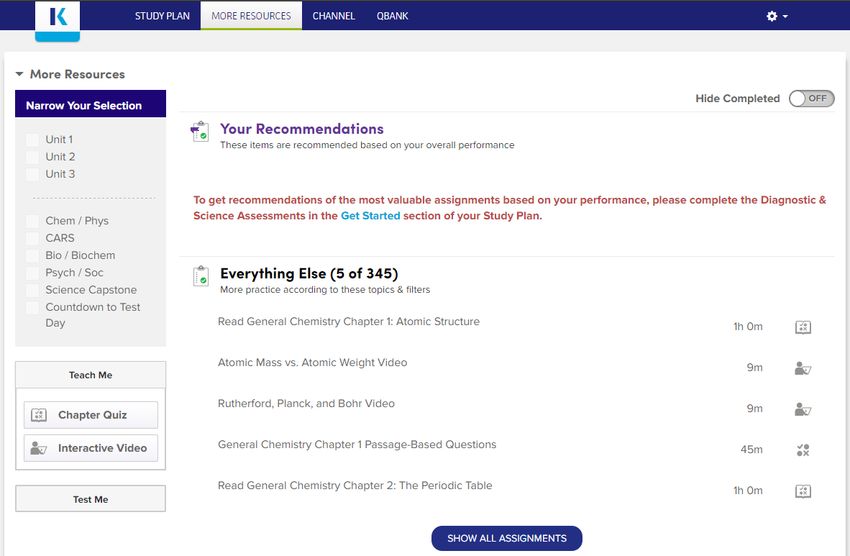Check the Science Capstone filter
The image size is (850, 556).
click(x=33, y=290)
